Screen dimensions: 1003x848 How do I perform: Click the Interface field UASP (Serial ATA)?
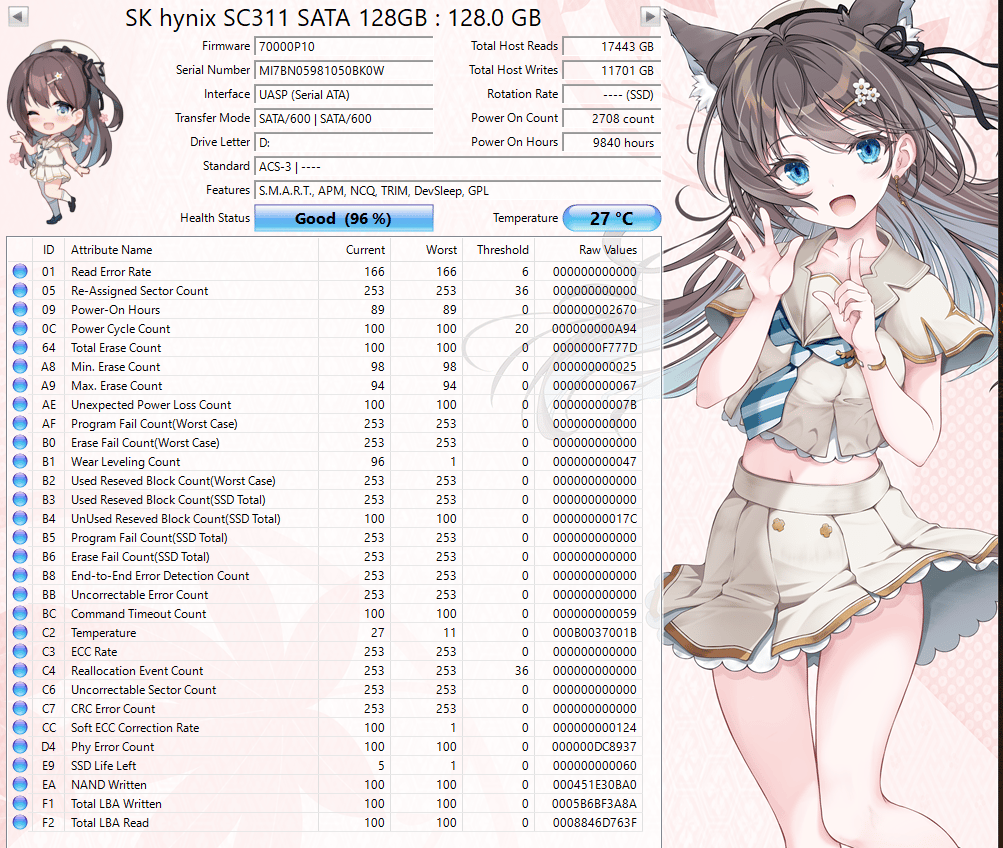(x=344, y=95)
